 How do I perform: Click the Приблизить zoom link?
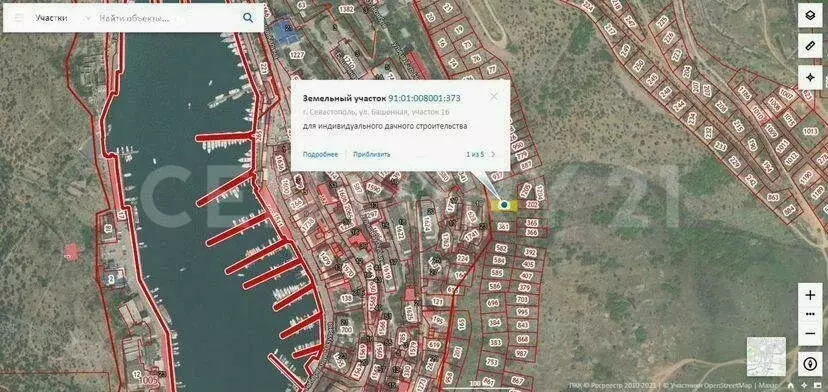point(371,154)
